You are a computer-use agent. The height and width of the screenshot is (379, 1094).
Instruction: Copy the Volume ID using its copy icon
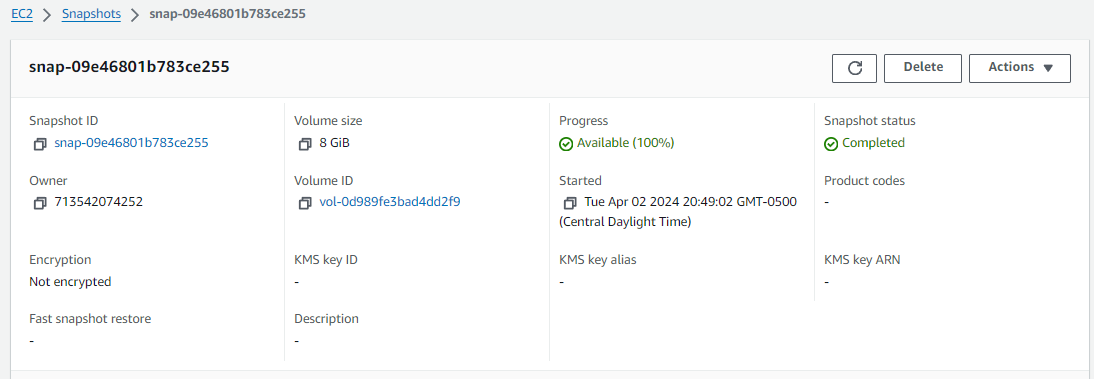pyautogui.click(x=305, y=203)
